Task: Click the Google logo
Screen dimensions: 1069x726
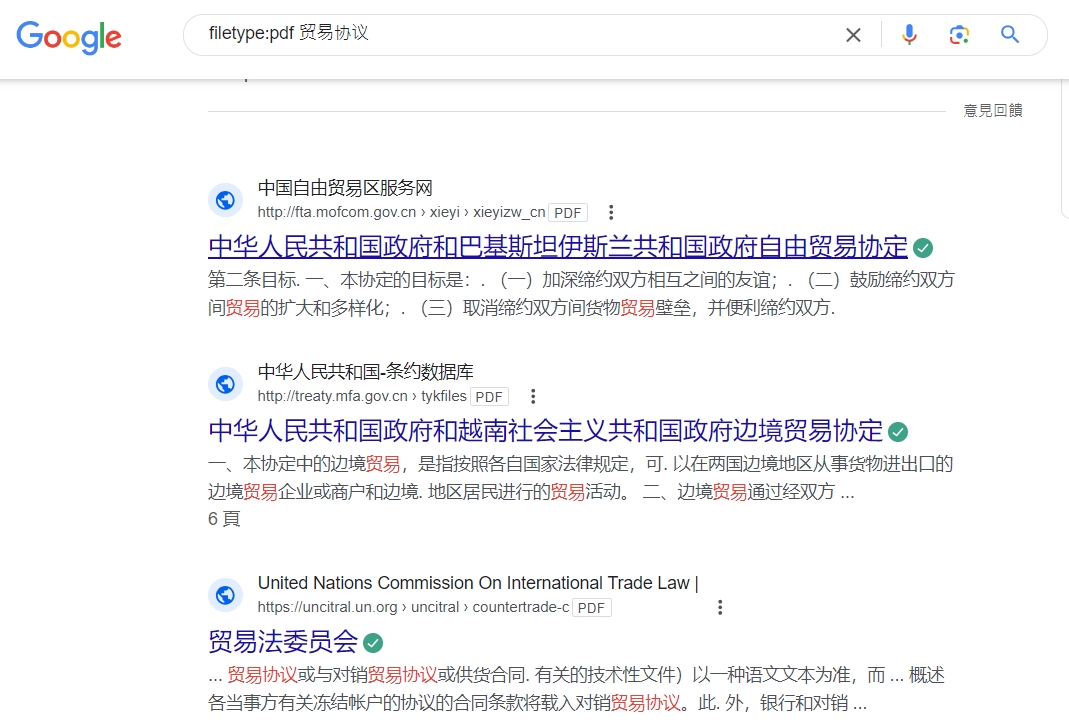Action: 69,37
